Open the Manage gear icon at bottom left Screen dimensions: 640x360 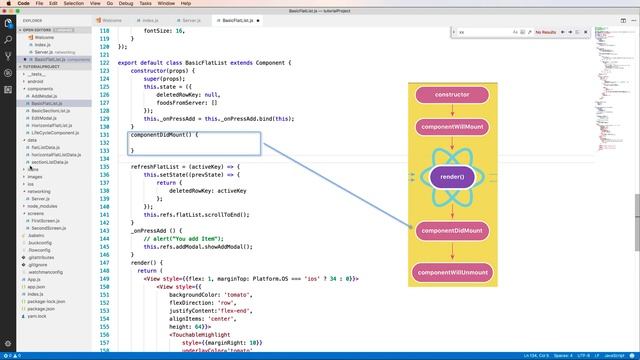[8, 344]
